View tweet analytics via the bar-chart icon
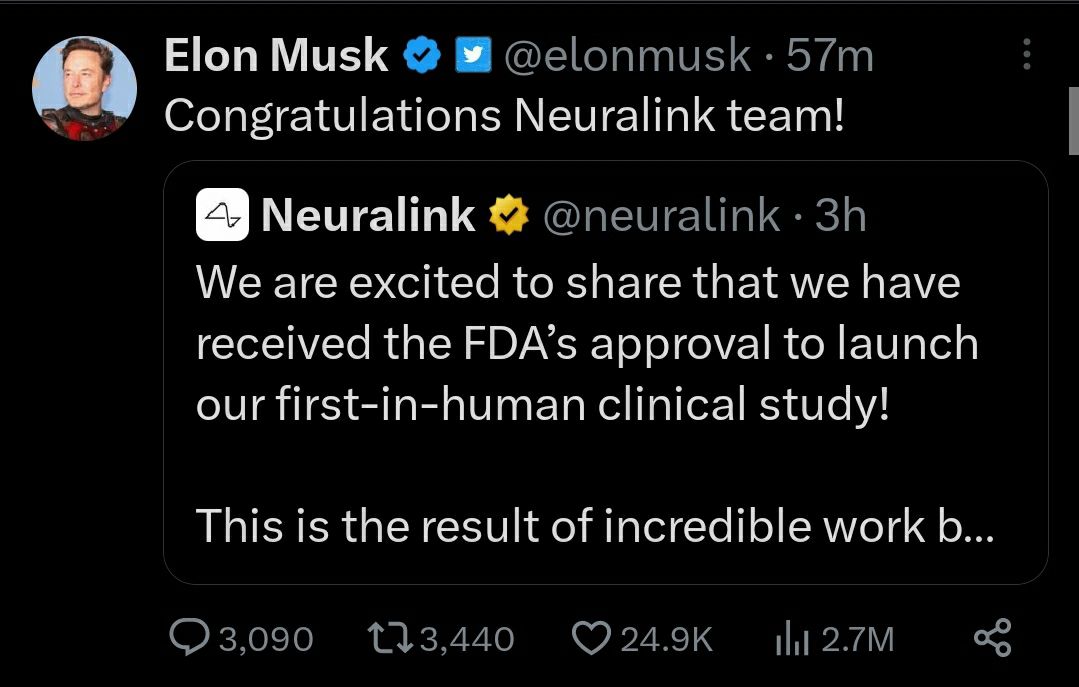Image resolution: width=1079 pixels, height=687 pixels. (x=793, y=639)
